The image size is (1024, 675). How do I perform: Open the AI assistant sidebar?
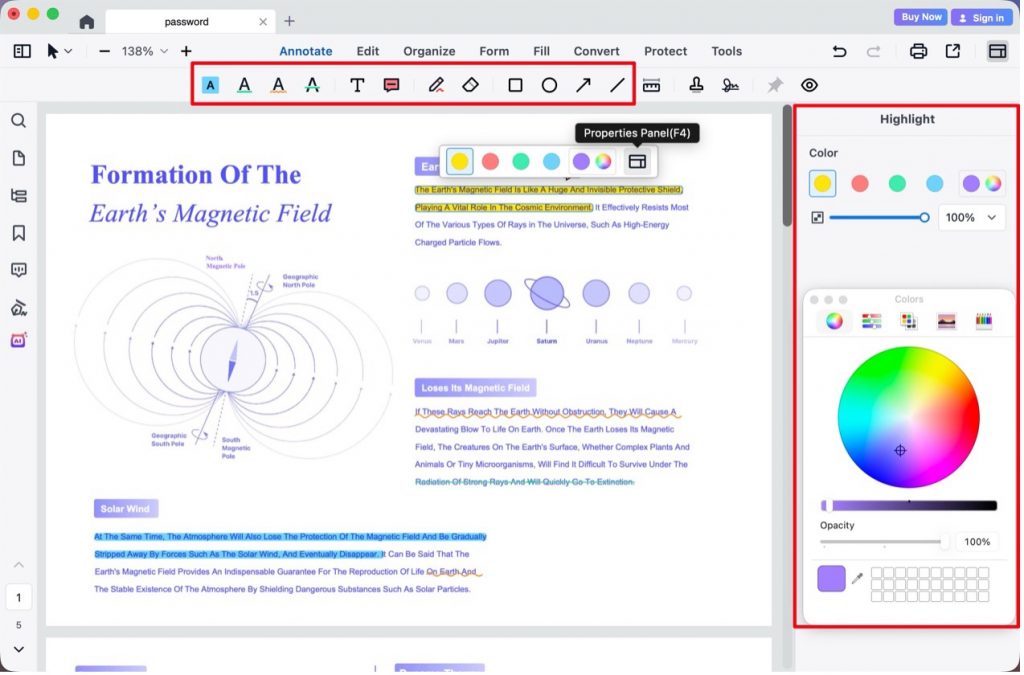coord(18,340)
